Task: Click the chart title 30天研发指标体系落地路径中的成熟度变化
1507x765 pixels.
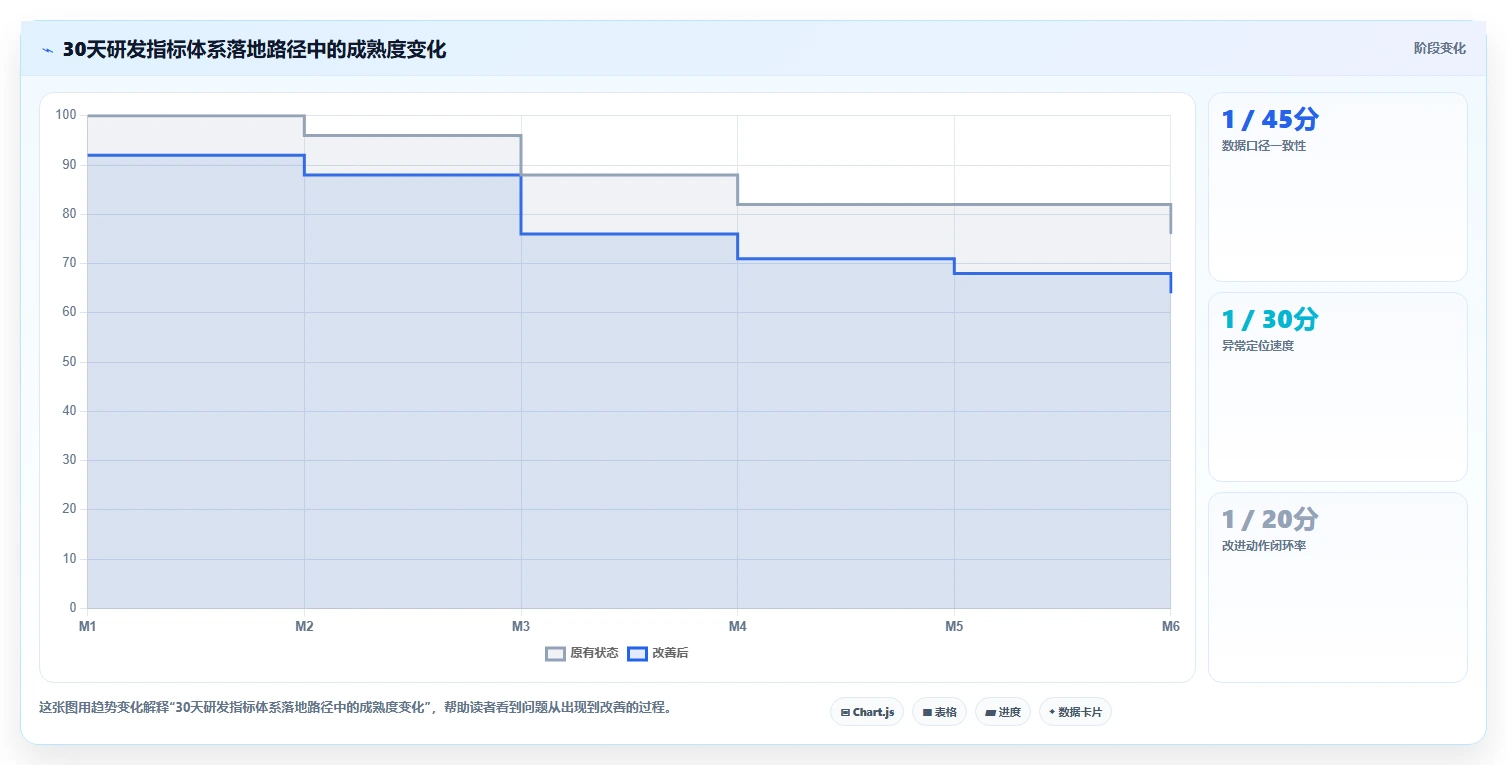Action: 254,50
